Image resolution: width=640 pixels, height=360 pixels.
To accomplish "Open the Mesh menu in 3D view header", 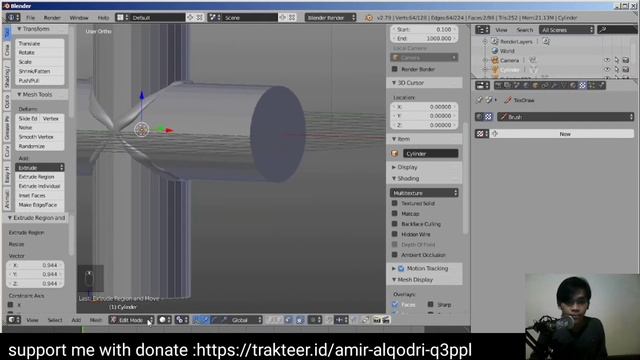I will tap(96, 320).
